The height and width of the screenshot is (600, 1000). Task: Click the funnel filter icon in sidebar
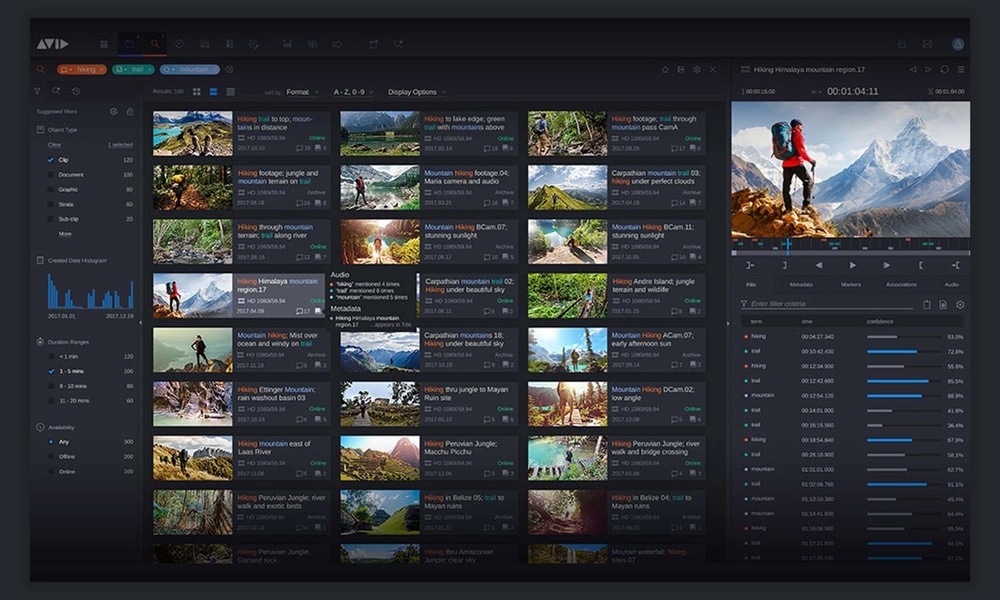pos(38,91)
